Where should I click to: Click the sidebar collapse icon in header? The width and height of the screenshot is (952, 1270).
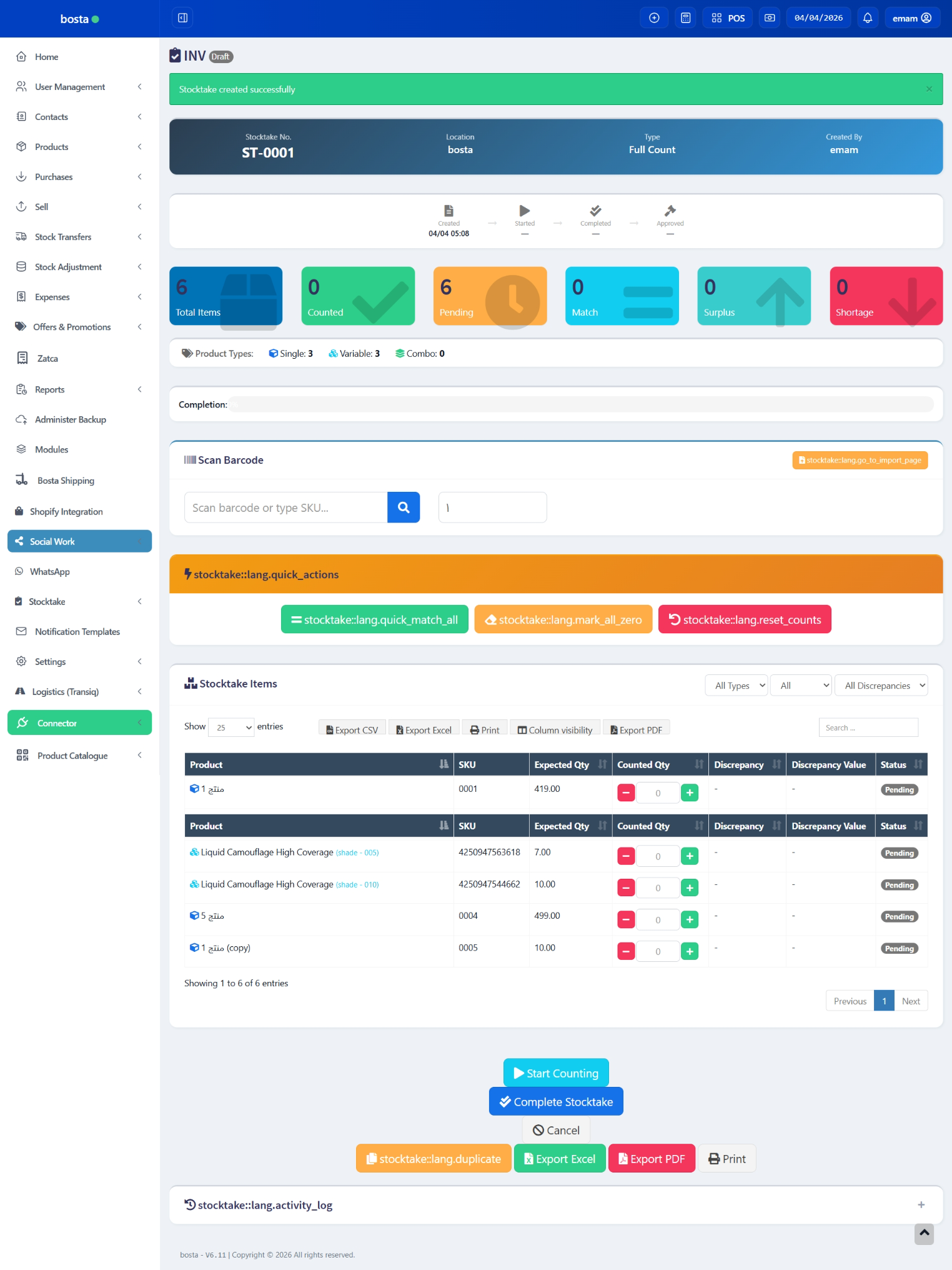coord(182,18)
